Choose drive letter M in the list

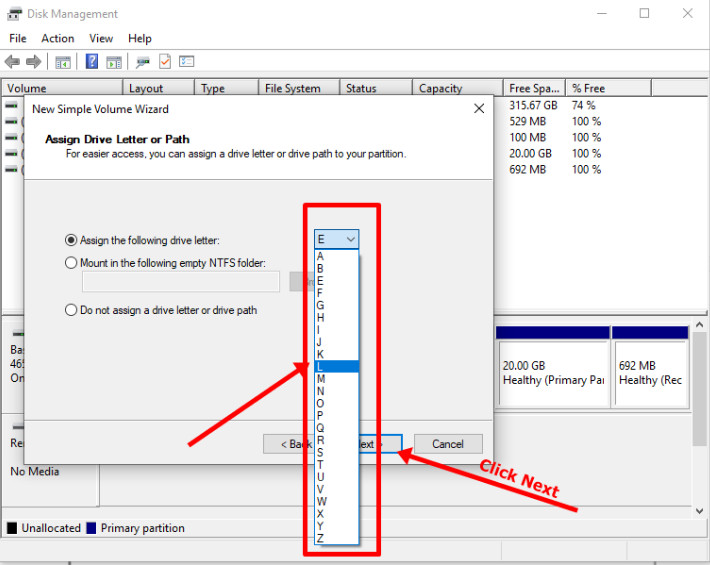point(336,378)
